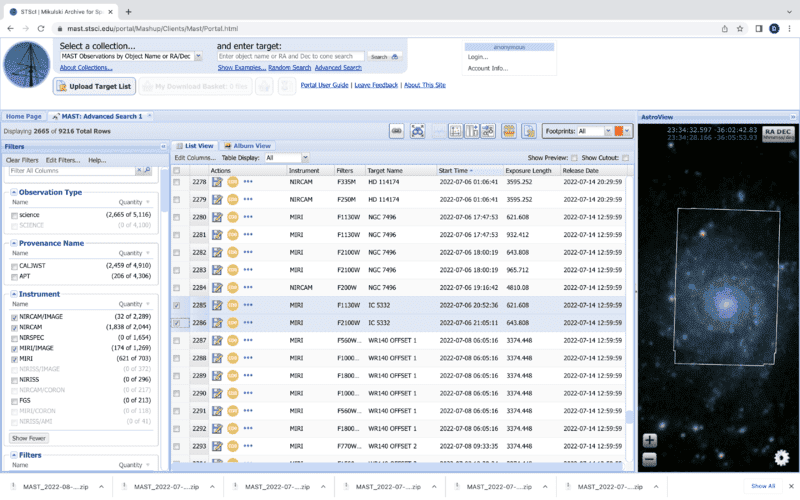The width and height of the screenshot is (800, 500).
Task: Click Show All downloads button
Action: (x=763, y=486)
